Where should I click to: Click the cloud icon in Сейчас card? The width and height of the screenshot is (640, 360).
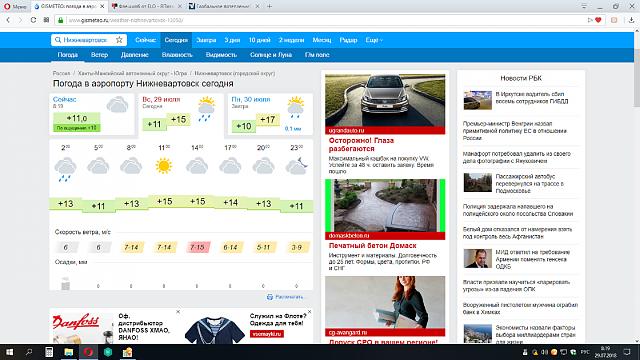(117, 104)
